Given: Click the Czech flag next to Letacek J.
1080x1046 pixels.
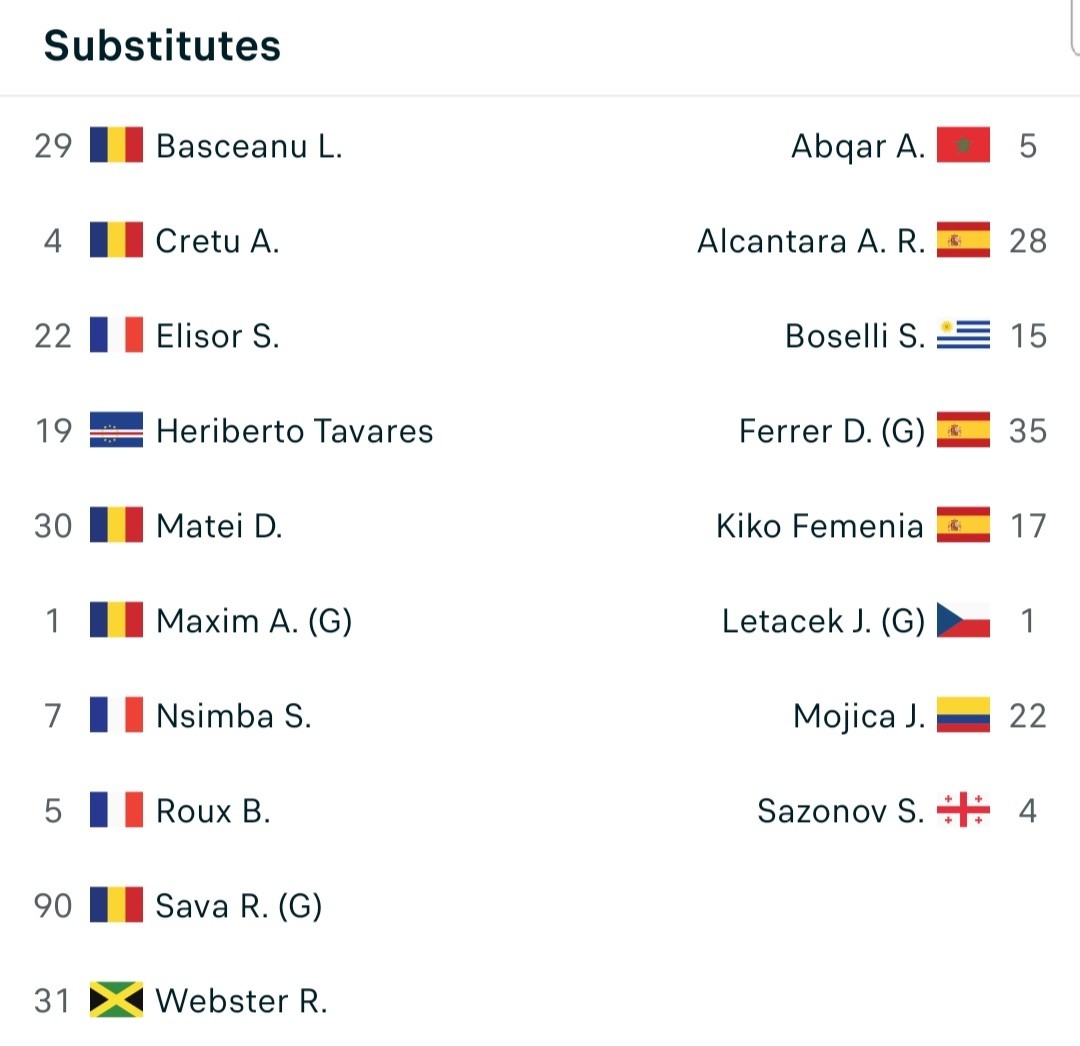Looking at the screenshot, I should (x=963, y=620).
